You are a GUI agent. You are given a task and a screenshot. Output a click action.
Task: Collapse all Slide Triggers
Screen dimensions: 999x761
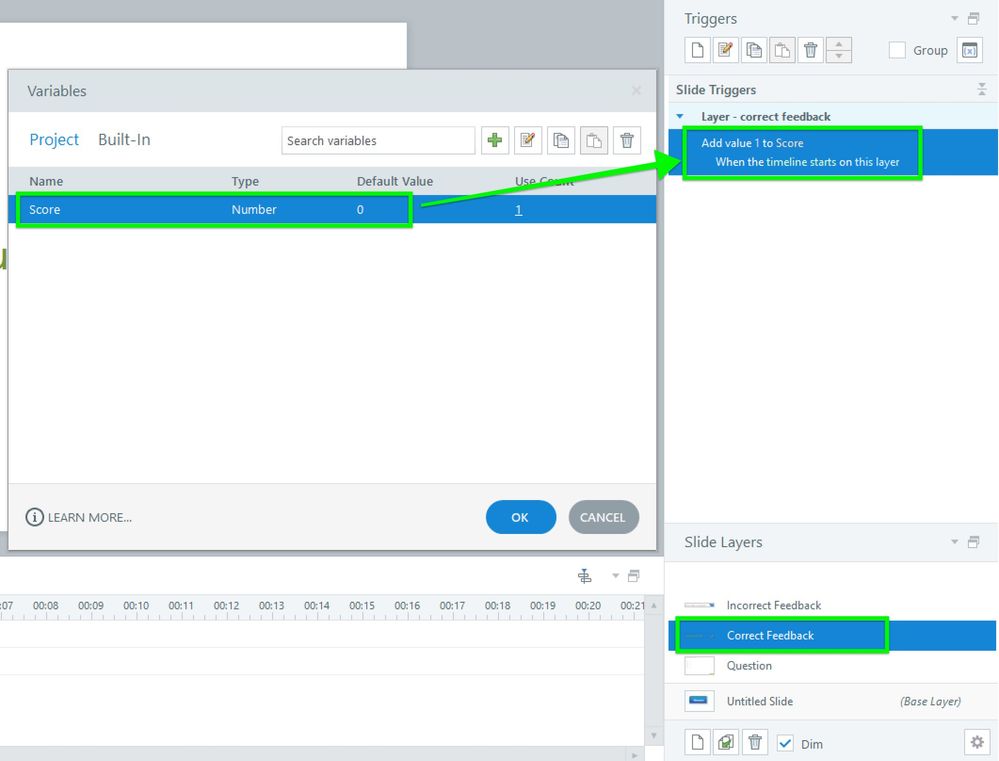(x=982, y=90)
